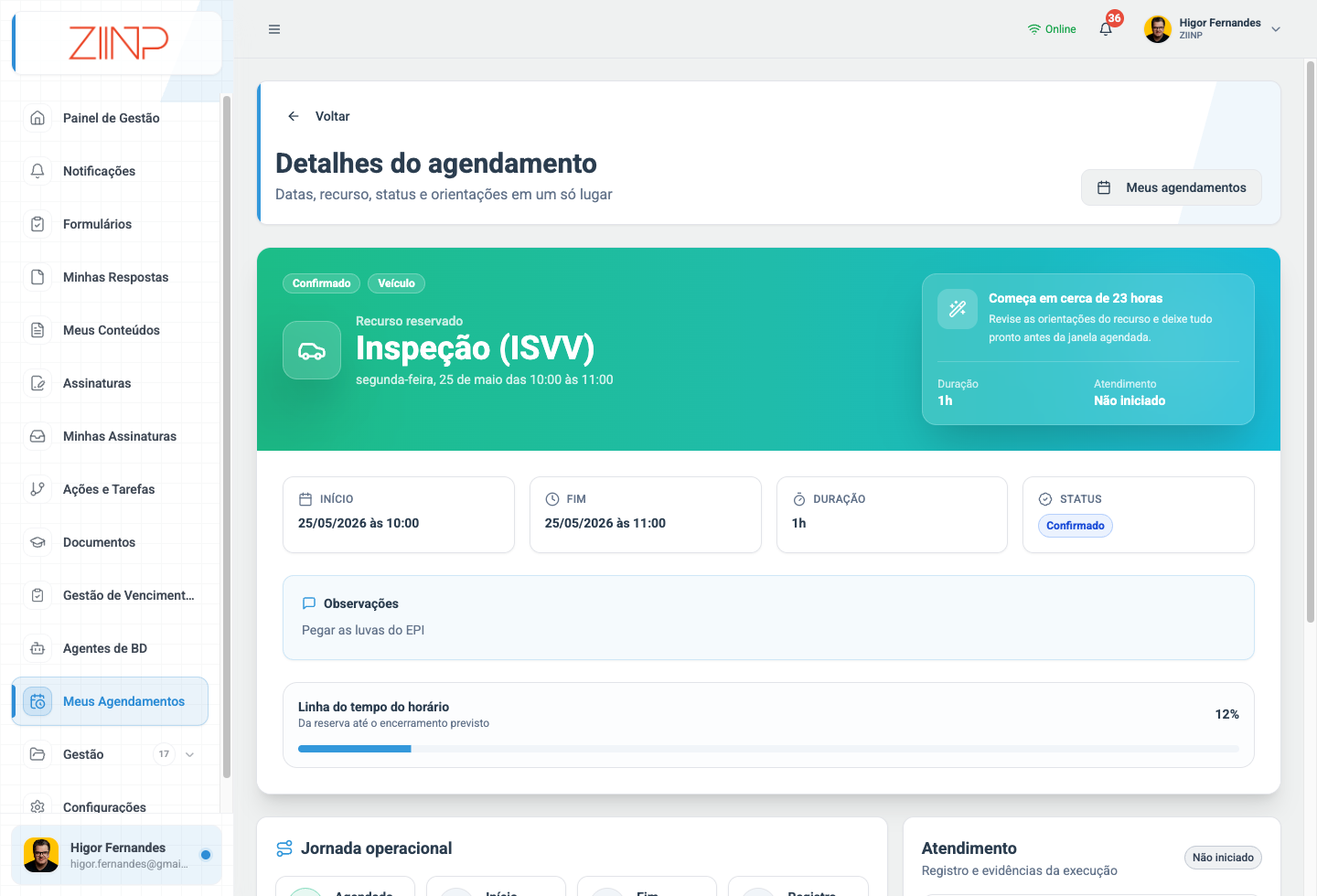Click the Agentes de BD robot icon
Viewport: 1317px width, 896px height.
pos(37,648)
